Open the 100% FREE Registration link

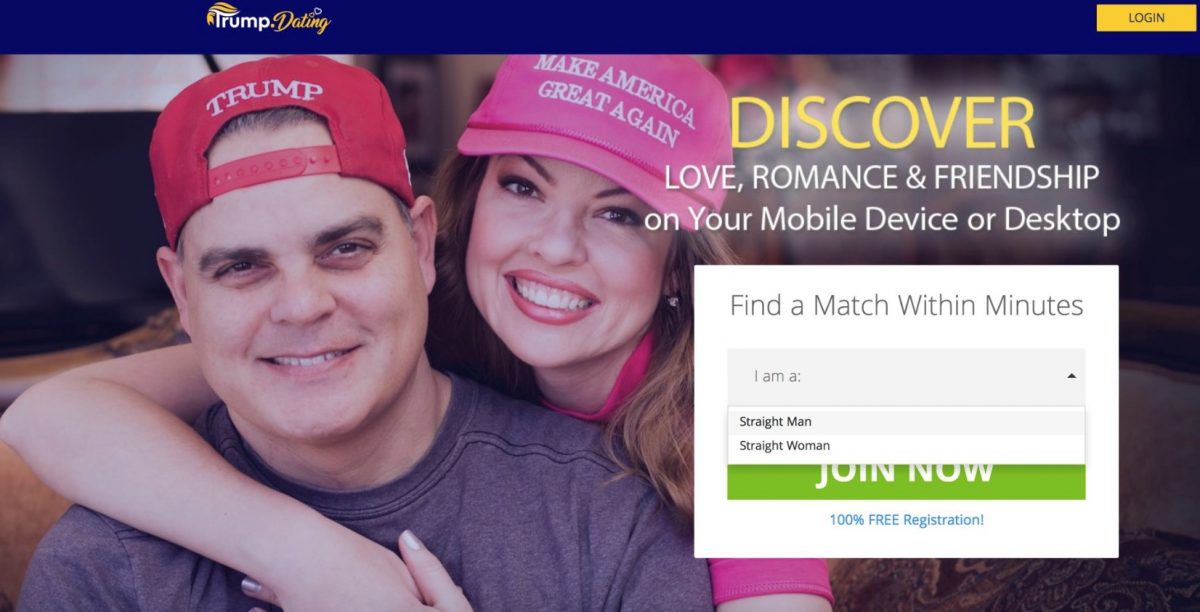coord(906,520)
